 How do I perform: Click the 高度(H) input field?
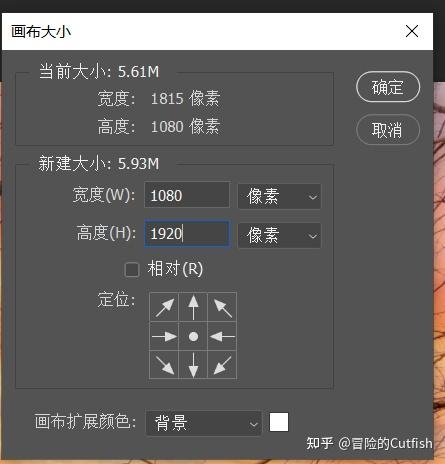[x=187, y=234]
